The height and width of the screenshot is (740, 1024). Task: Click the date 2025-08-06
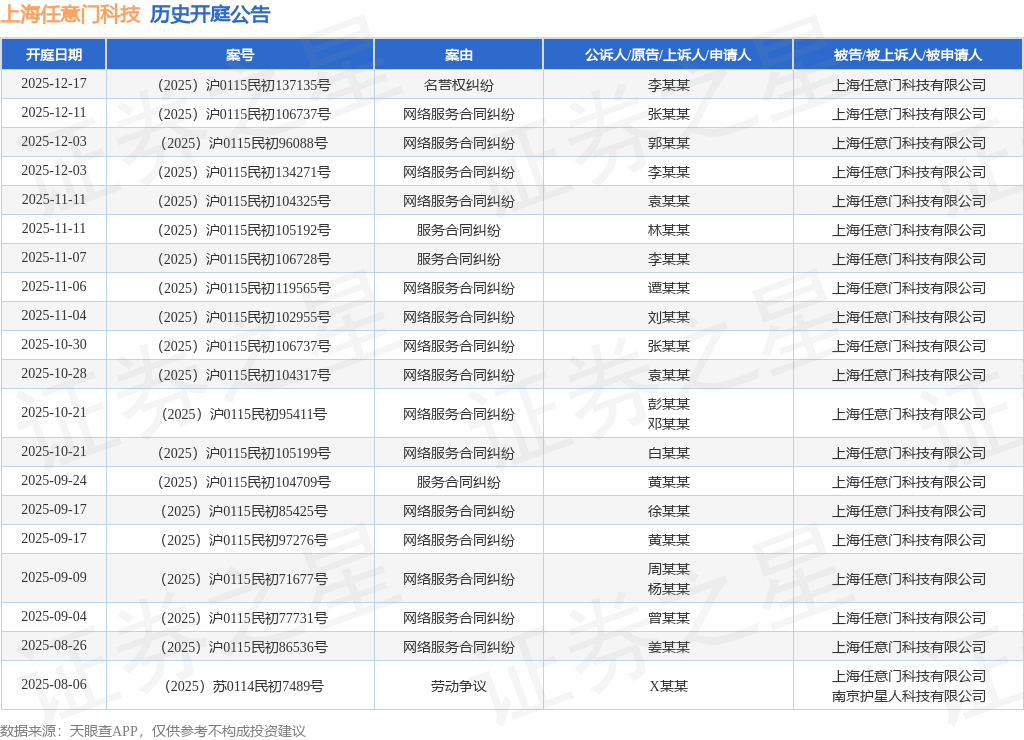click(54, 684)
